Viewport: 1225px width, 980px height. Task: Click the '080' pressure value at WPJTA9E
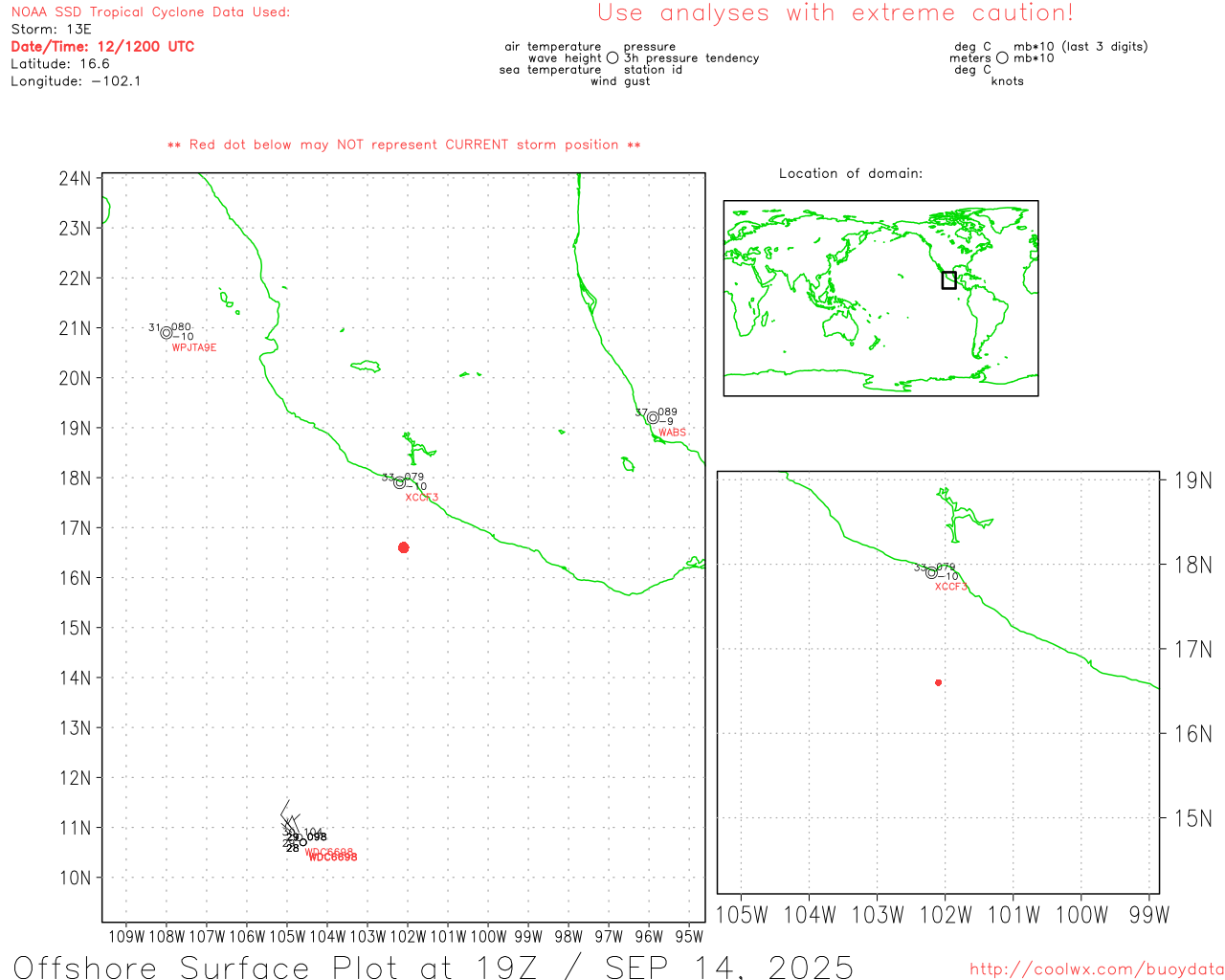(181, 327)
